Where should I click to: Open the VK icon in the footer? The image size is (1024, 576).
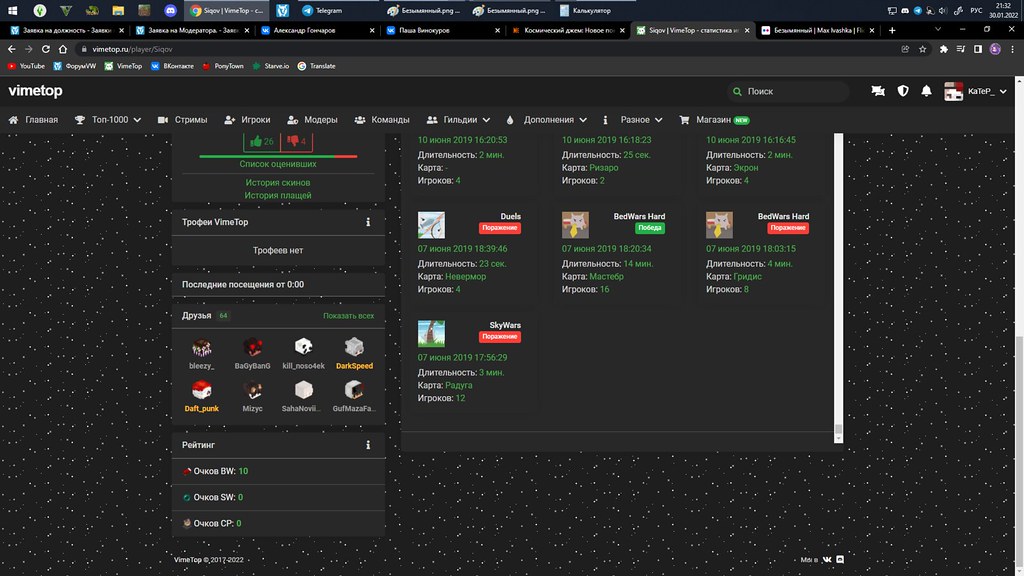click(827, 560)
